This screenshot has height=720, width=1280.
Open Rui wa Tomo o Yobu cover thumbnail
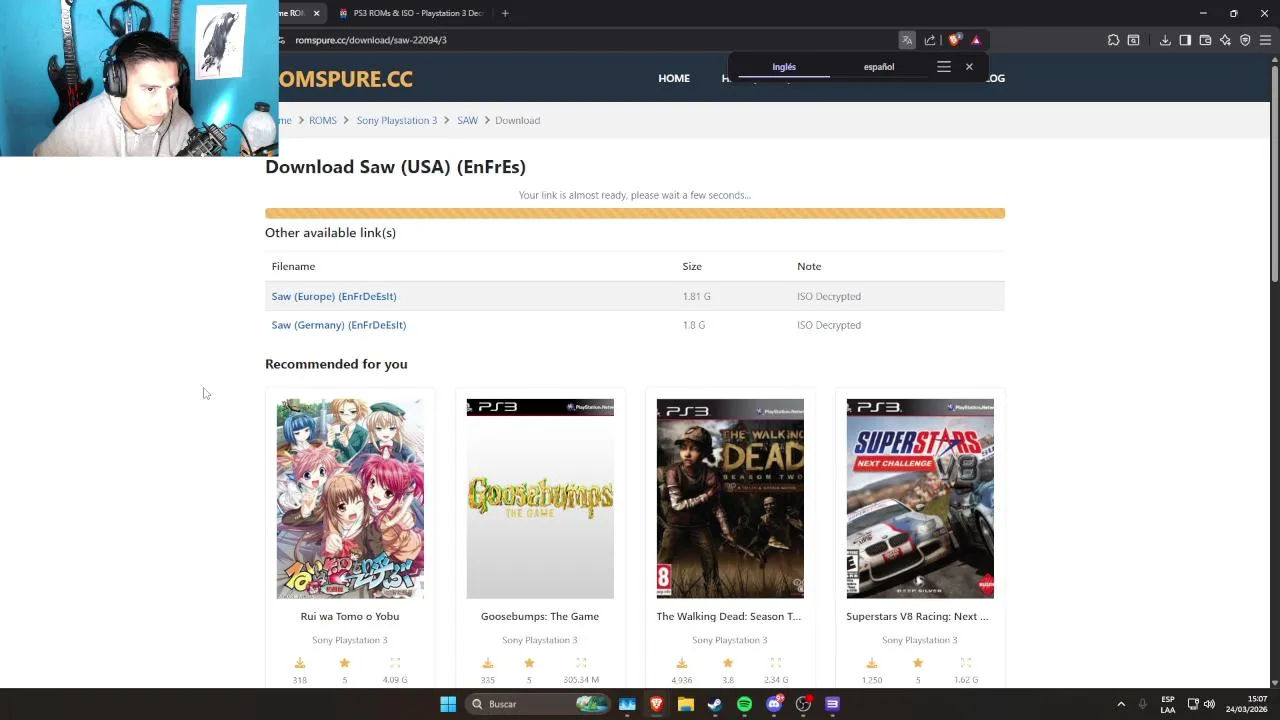coord(350,499)
